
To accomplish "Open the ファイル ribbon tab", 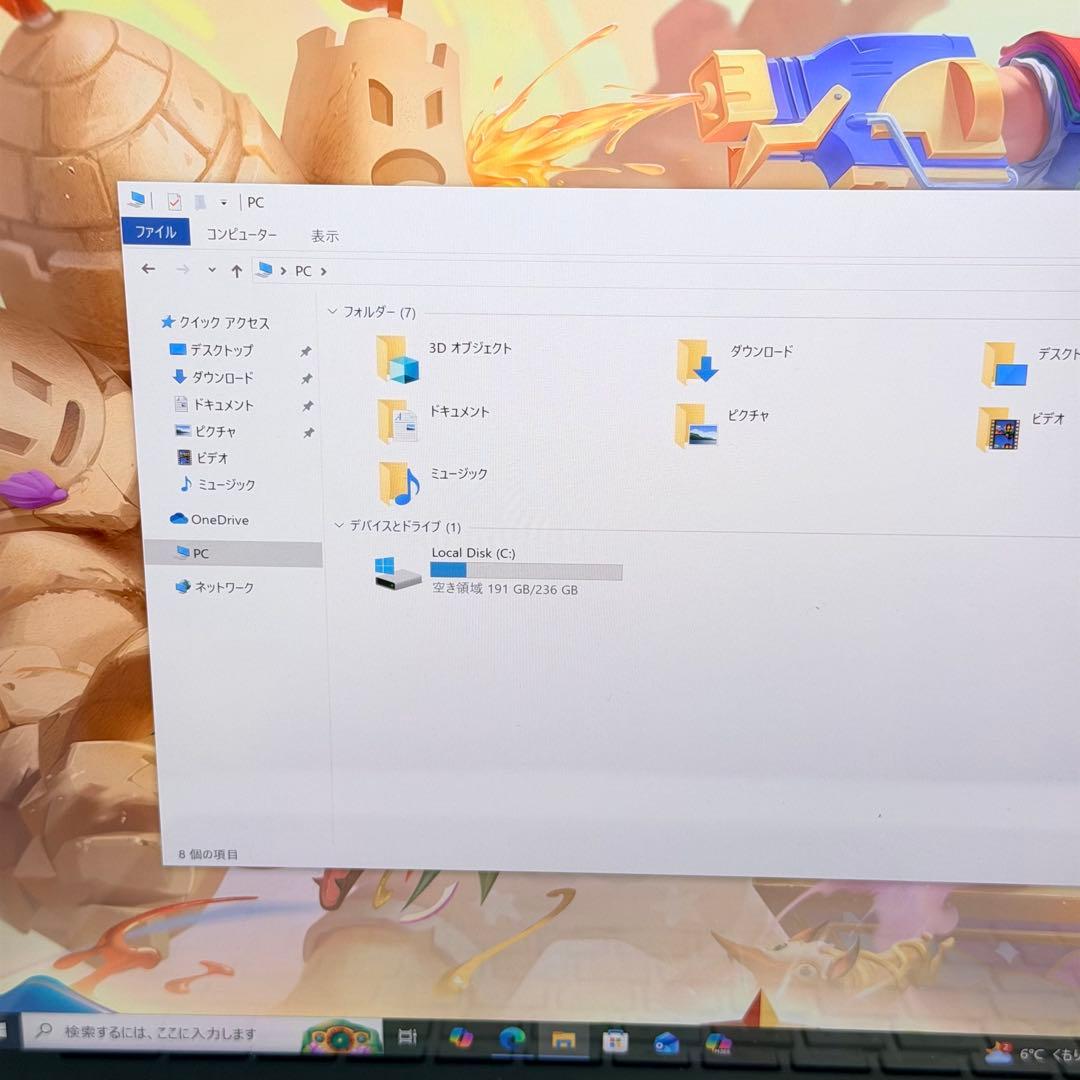I will tap(156, 231).
